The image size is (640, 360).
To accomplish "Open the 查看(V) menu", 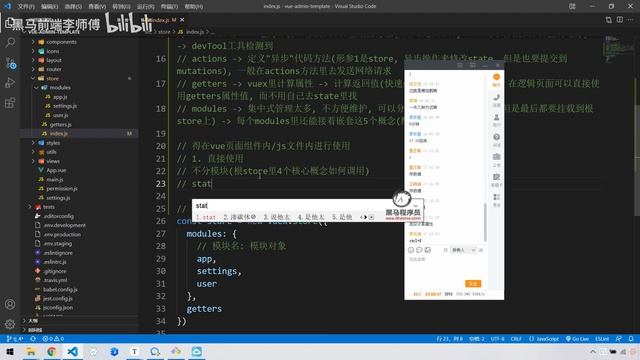I will [x=97, y=7].
